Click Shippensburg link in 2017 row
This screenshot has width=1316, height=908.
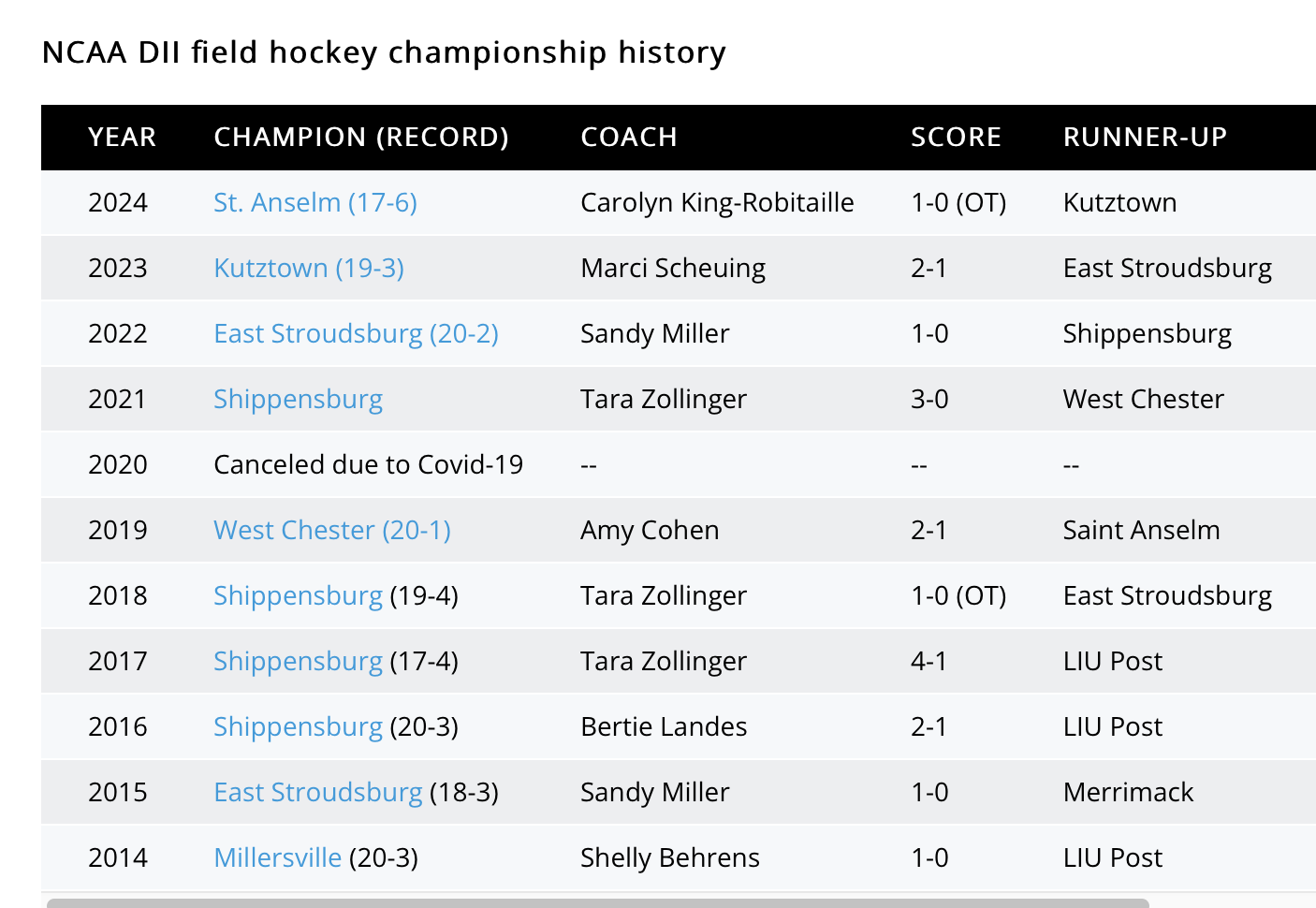click(x=298, y=661)
